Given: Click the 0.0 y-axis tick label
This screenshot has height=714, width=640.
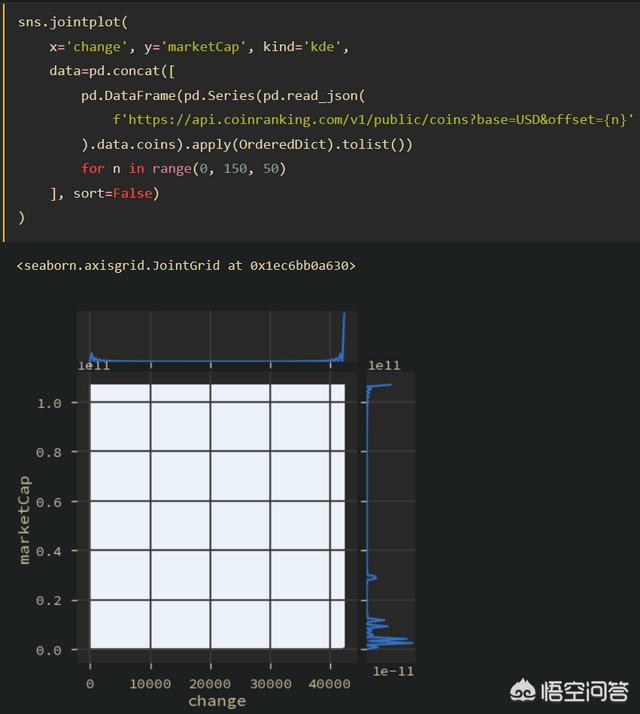Looking at the screenshot, I should point(49,650).
